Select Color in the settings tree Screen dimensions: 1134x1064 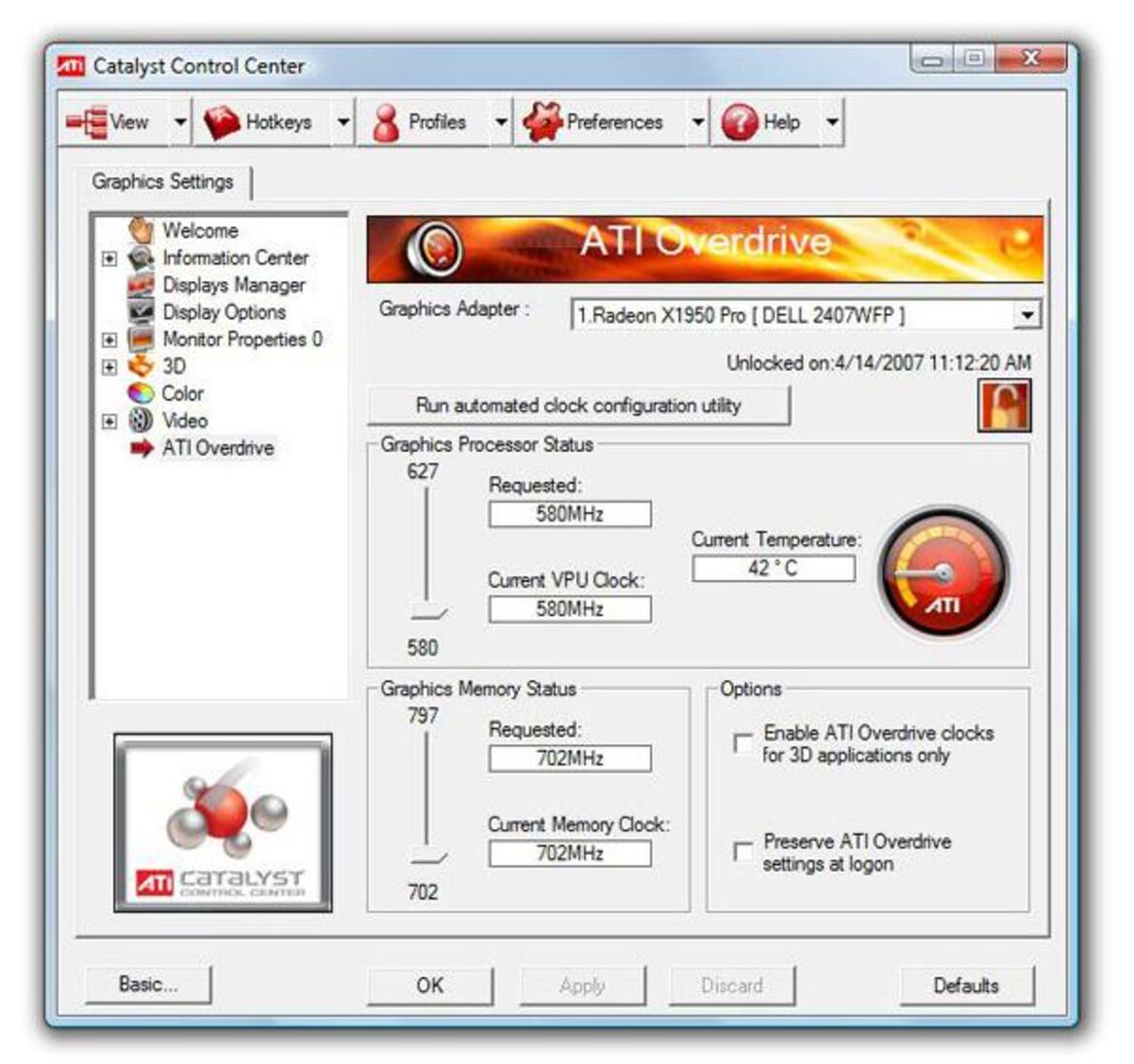tap(182, 394)
